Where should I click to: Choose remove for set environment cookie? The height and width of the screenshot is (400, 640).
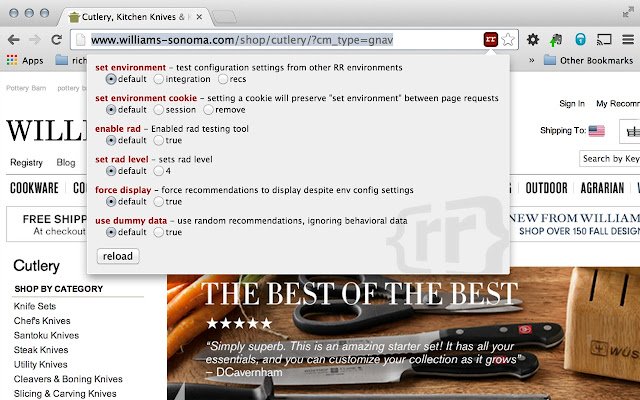(x=208, y=110)
